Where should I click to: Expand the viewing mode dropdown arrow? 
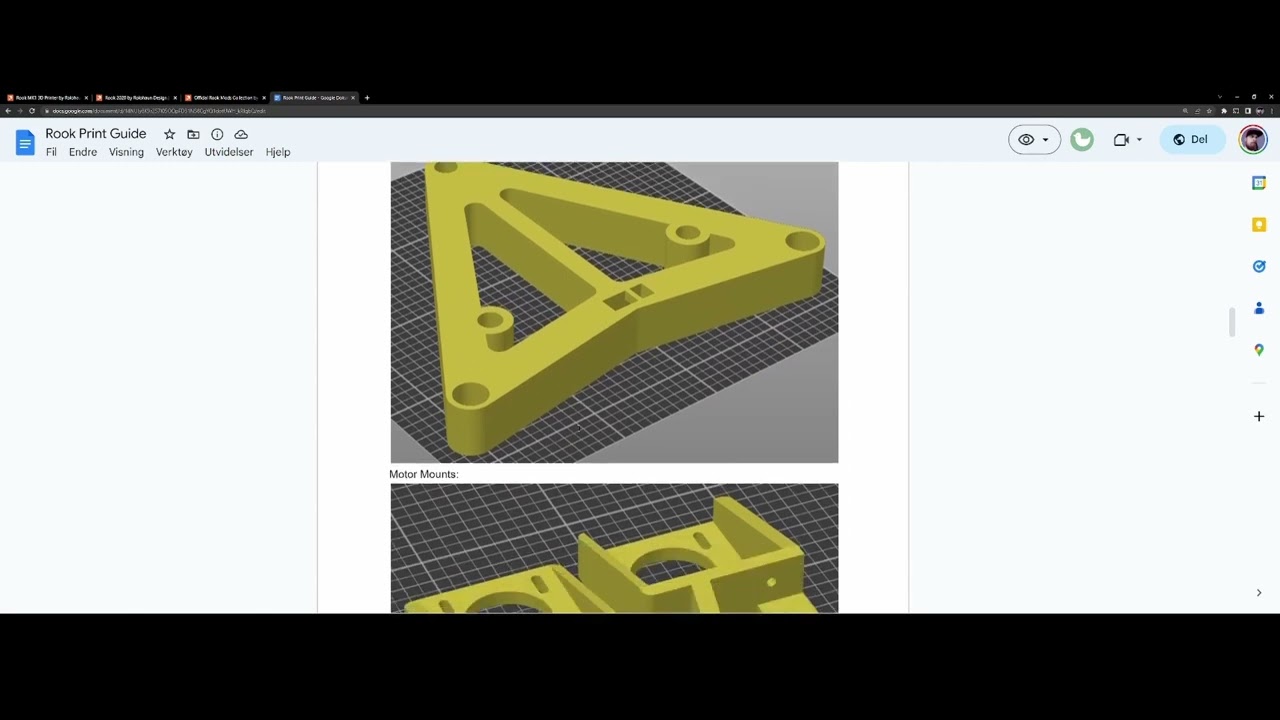[x=1046, y=140]
